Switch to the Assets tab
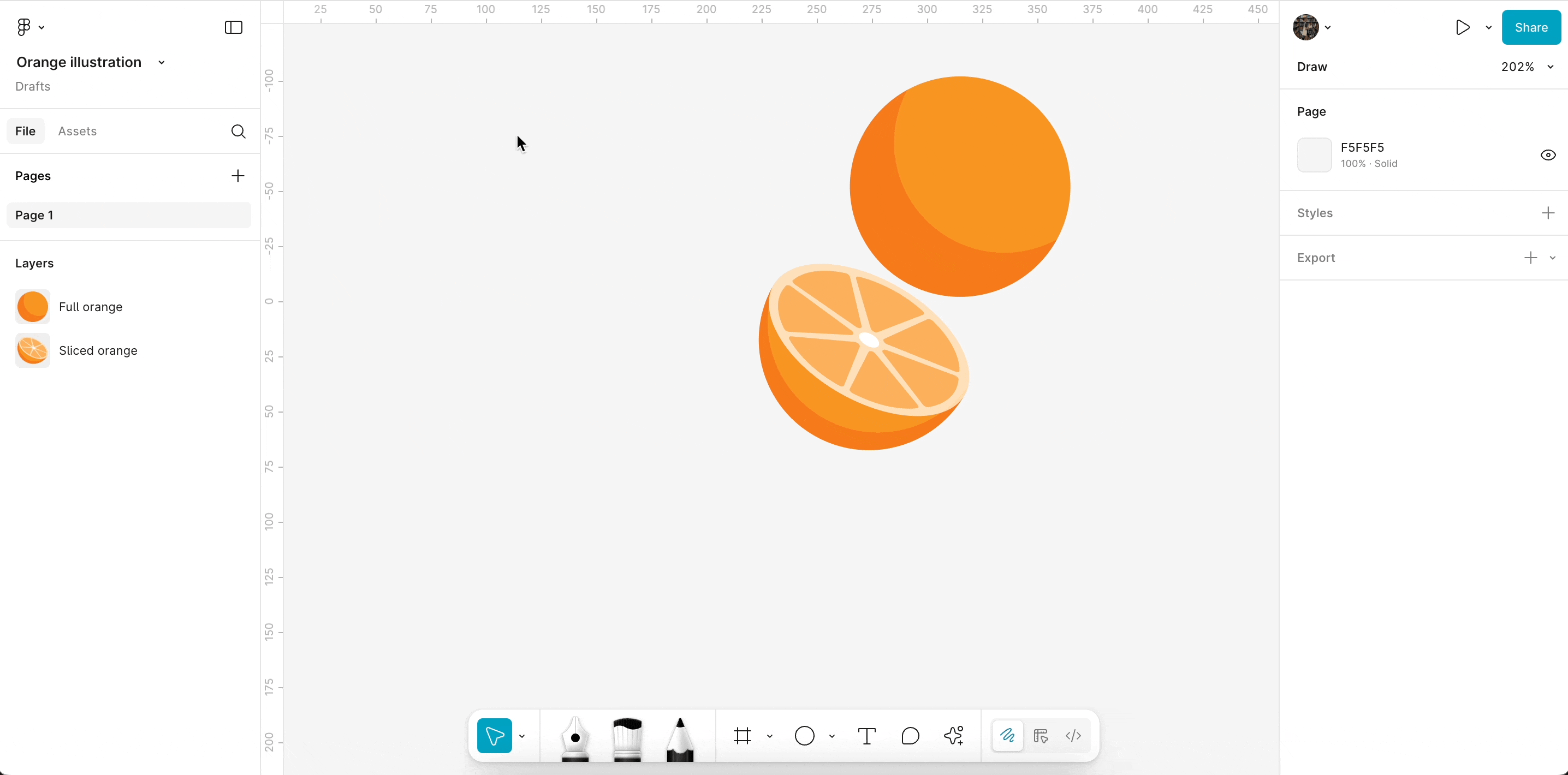 pos(78,132)
